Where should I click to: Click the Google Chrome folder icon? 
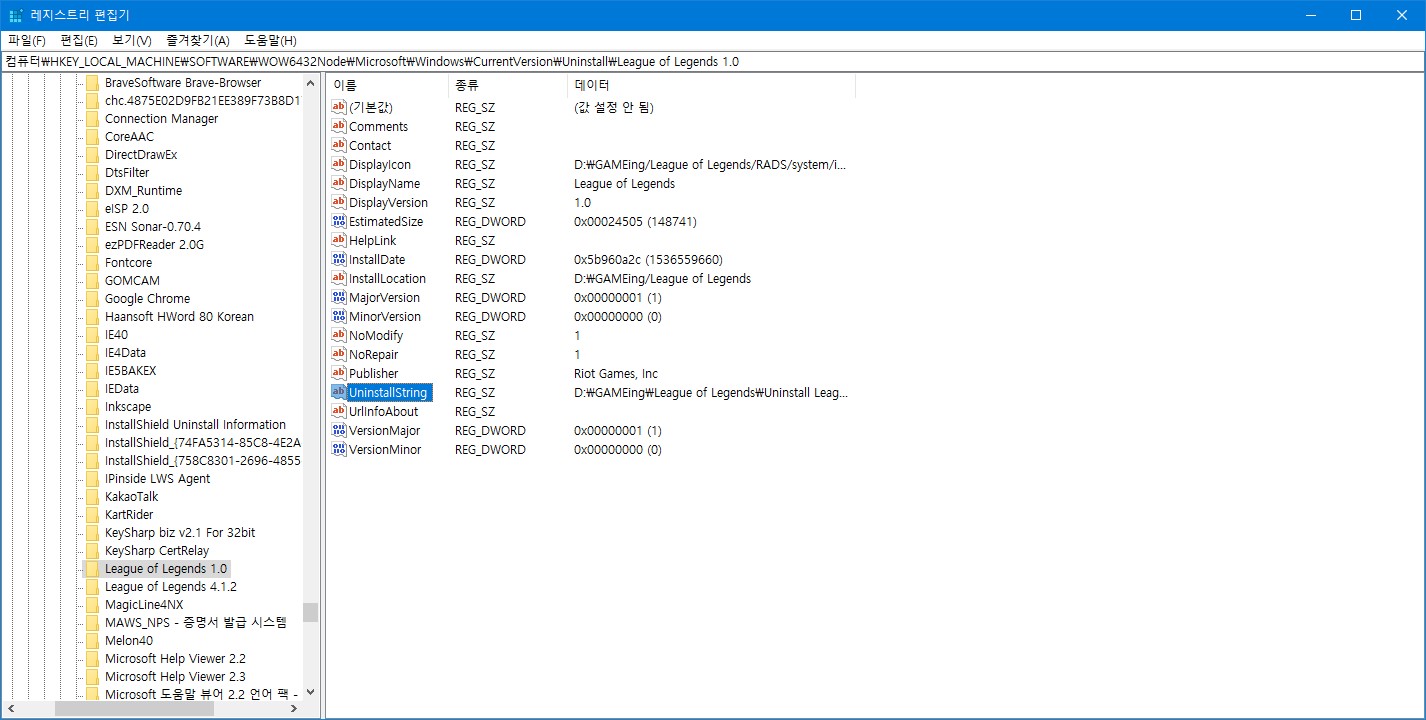tap(92, 298)
